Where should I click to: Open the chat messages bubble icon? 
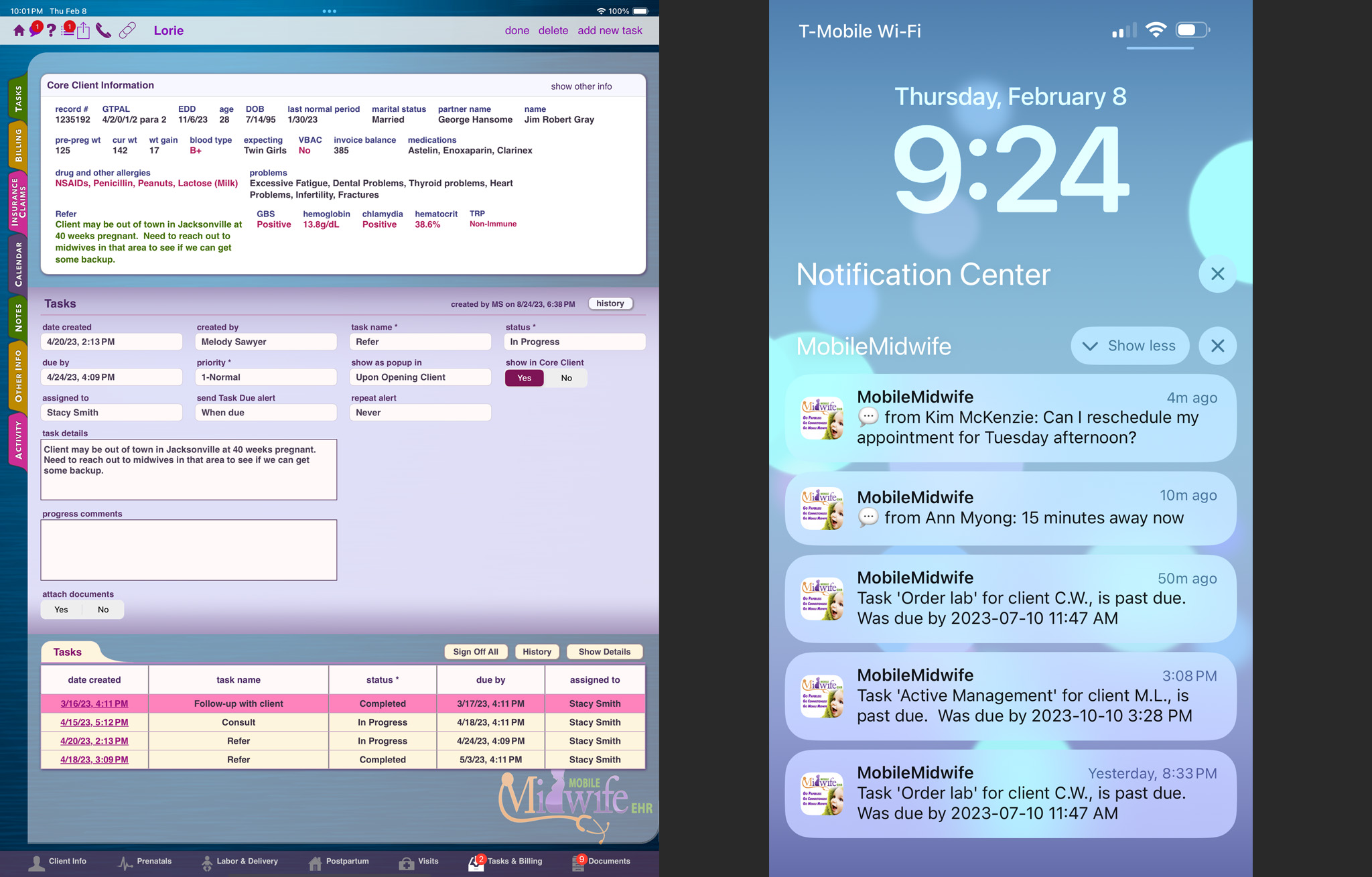tap(36, 29)
